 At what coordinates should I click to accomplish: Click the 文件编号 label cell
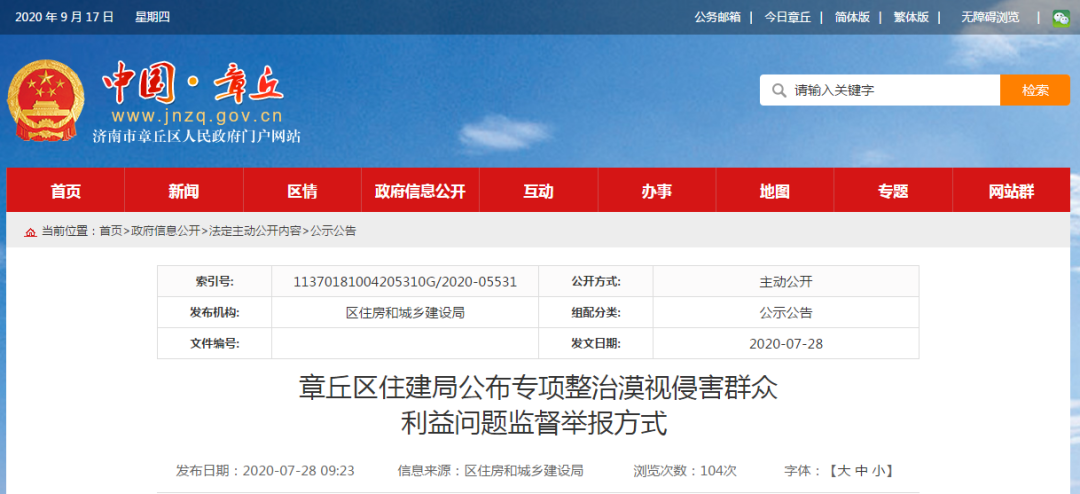click(x=215, y=343)
